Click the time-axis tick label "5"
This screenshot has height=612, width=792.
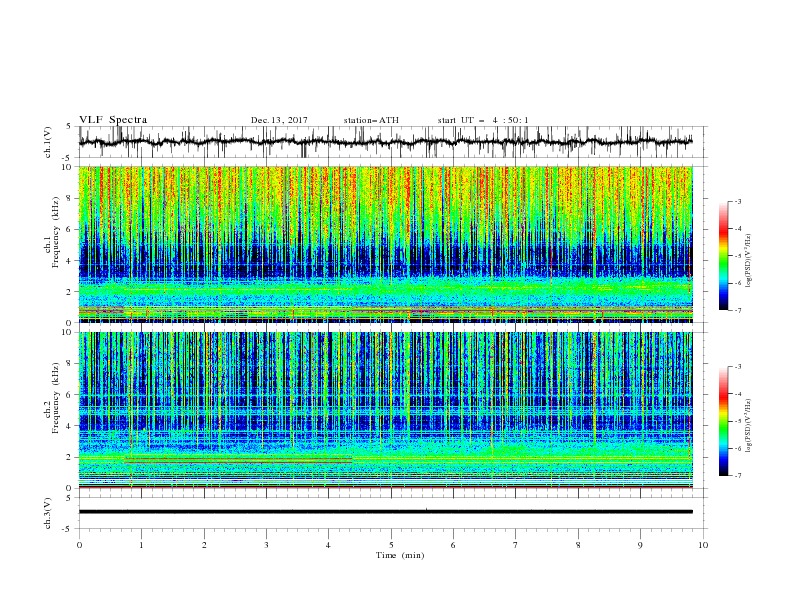pyautogui.click(x=391, y=545)
